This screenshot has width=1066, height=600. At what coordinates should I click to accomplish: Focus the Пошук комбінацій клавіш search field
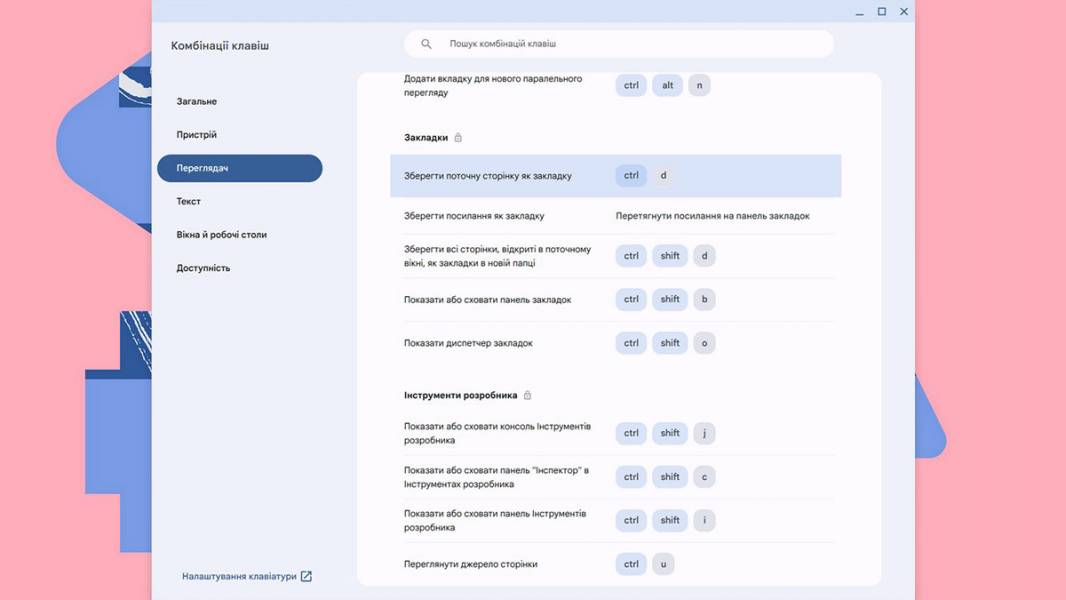[619, 43]
